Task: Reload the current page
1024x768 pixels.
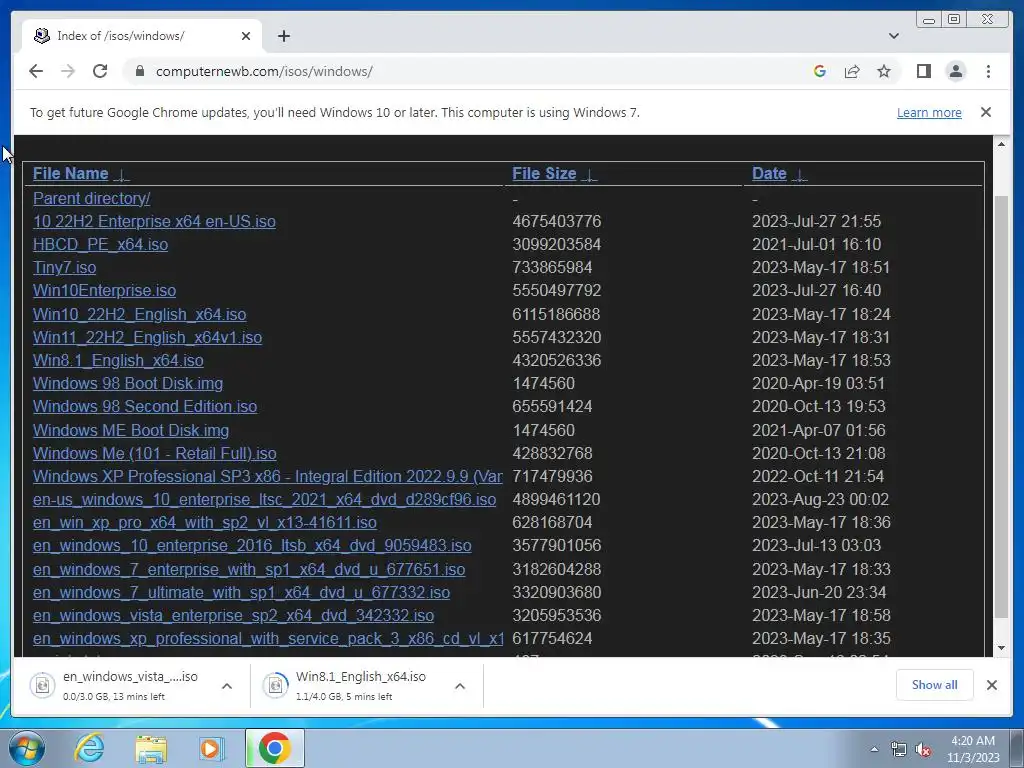Action: (x=100, y=71)
